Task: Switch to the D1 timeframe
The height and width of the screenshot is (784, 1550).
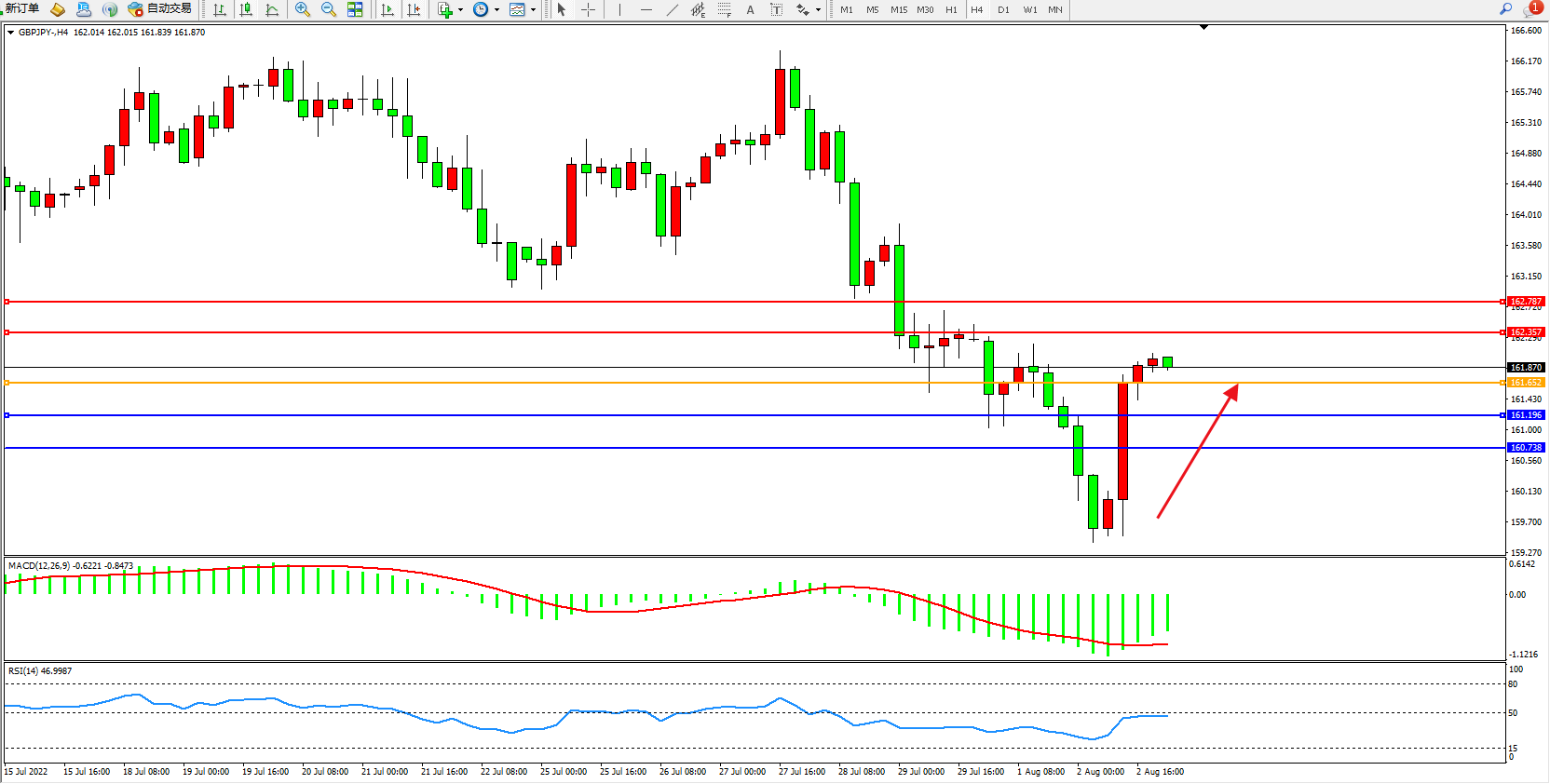Action: click(x=1003, y=9)
